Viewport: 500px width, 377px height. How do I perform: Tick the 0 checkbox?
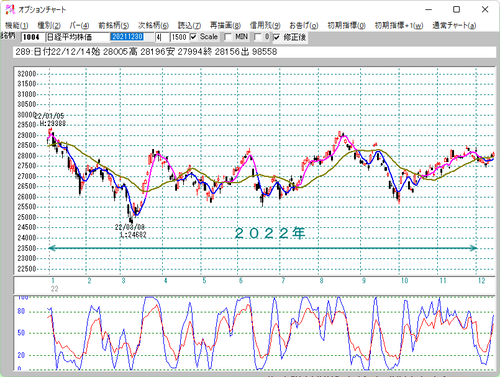click(257, 37)
